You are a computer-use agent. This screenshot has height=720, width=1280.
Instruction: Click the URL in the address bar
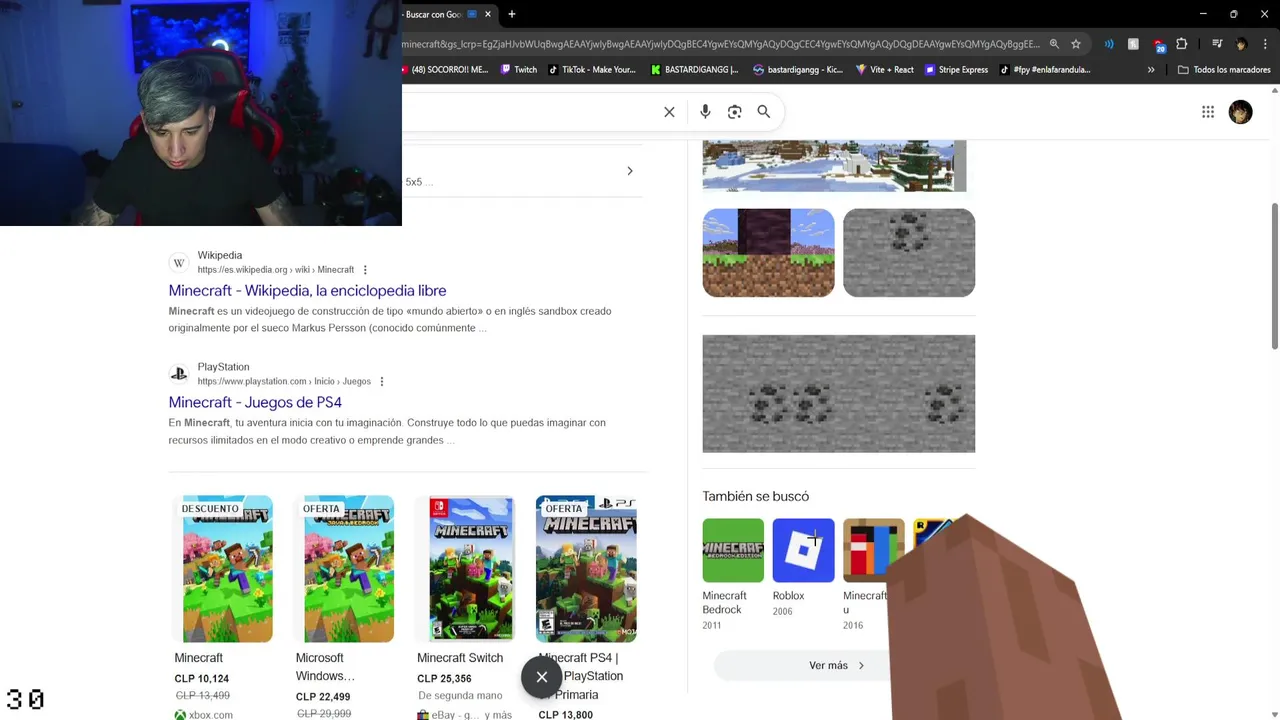[720, 44]
